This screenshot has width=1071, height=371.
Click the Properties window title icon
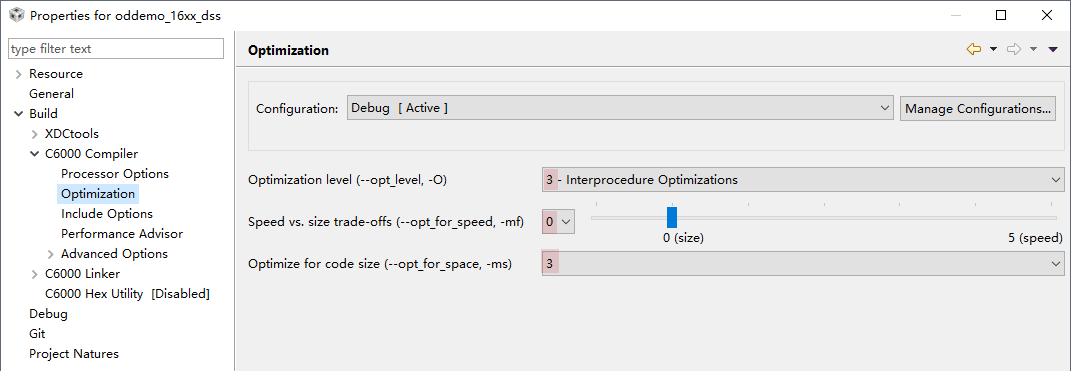pos(16,15)
